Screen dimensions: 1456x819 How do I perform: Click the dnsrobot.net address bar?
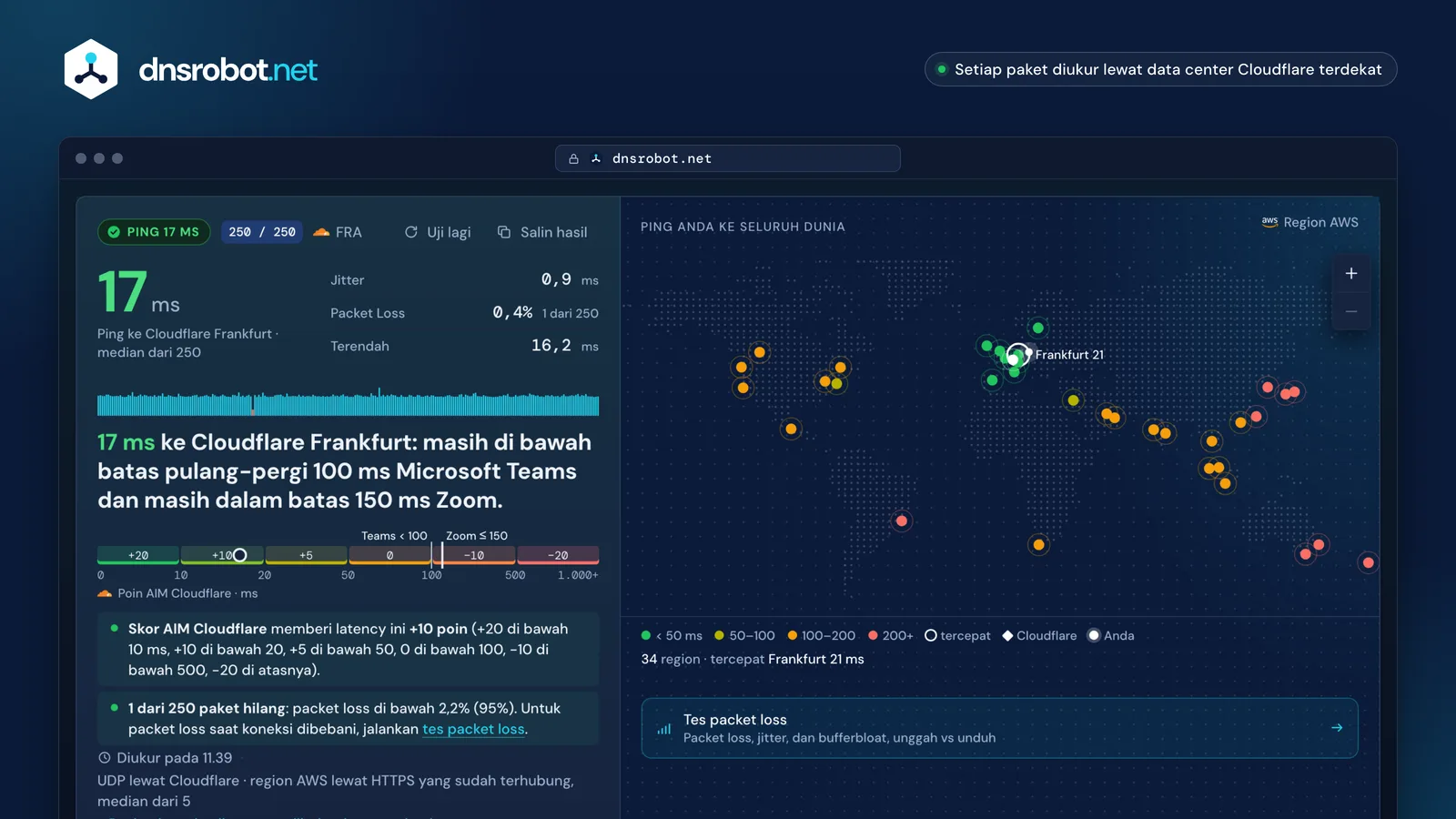[x=728, y=158]
